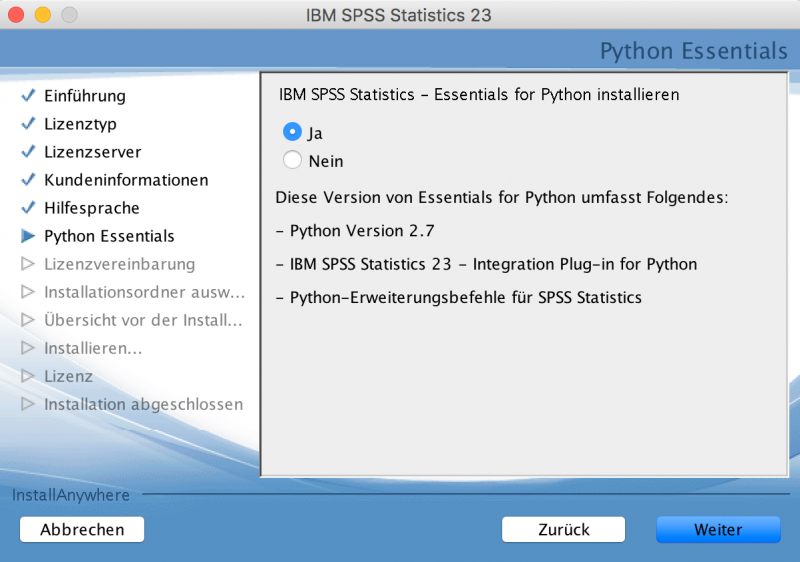Click the Diese Version von Essentials description
This screenshot has height=562, width=800.
tap(502, 197)
